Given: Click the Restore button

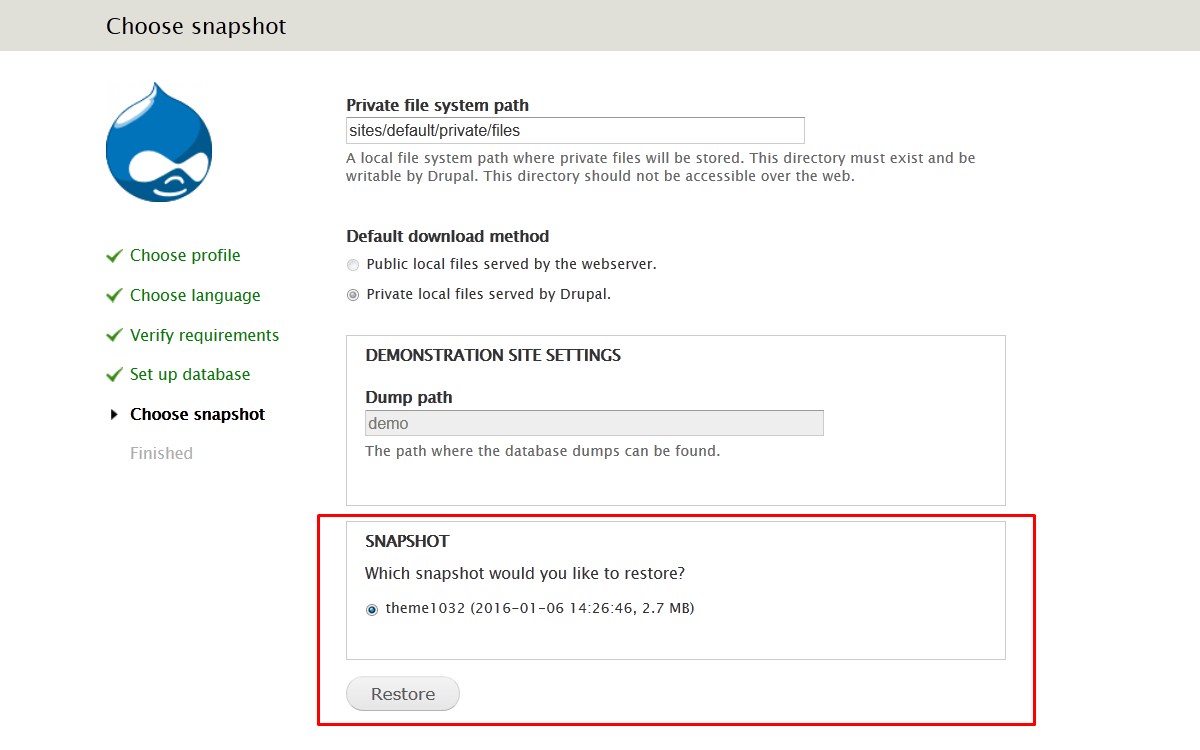Looking at the screenshot, I should (x=403, y=694).
